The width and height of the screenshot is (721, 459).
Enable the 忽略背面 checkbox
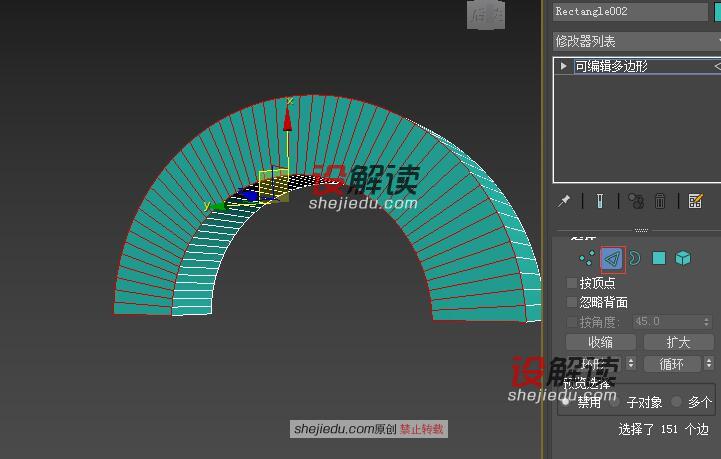point(573,302)
